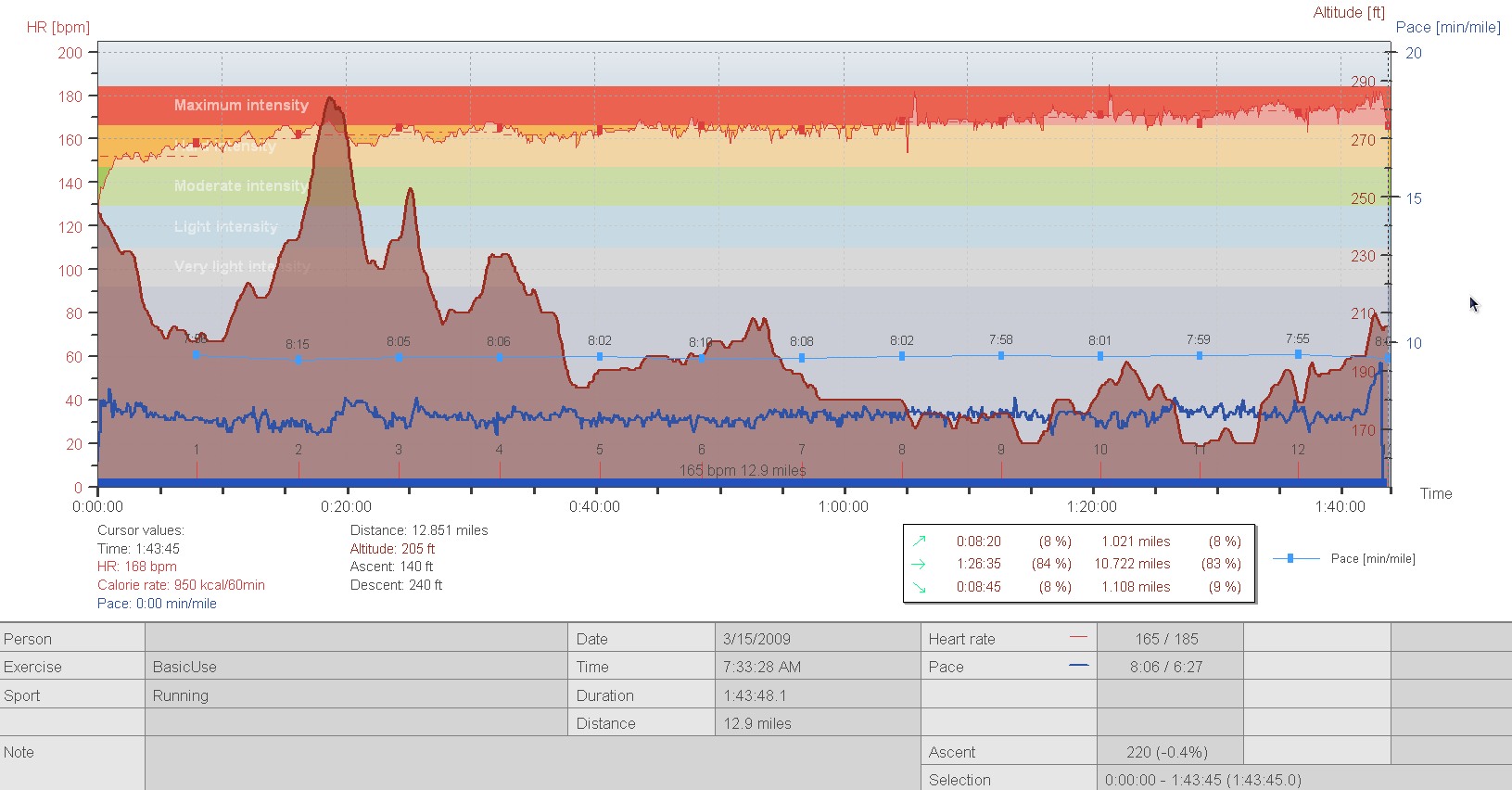Viewport: 1512px width, 790px height.
Task: Select lap 8 marker on the graph
Action: (x=902, y=450)
